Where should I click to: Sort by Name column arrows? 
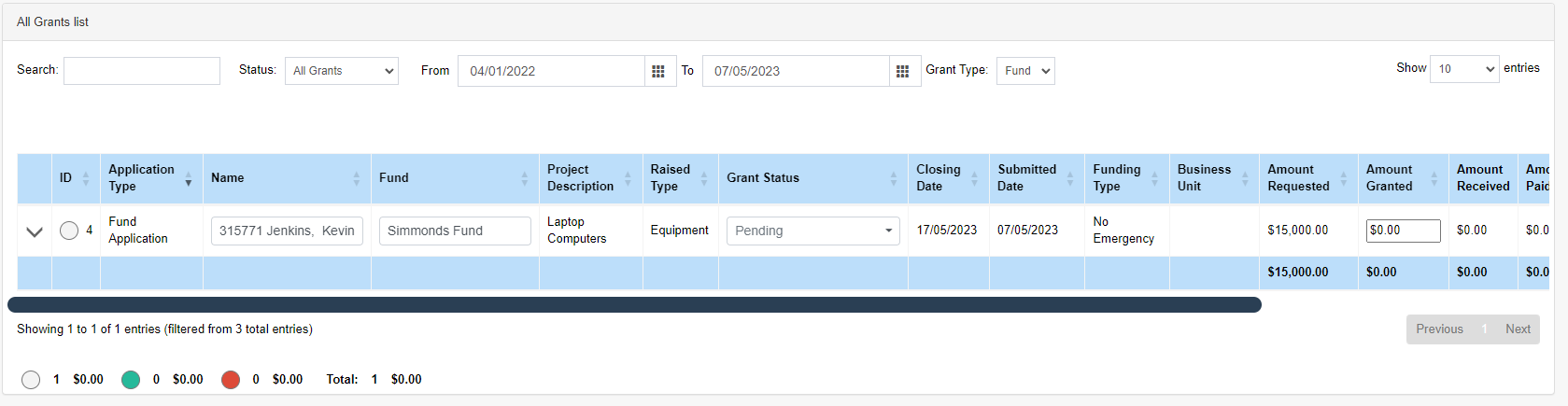pyautogui.click(x=356, y=178)
